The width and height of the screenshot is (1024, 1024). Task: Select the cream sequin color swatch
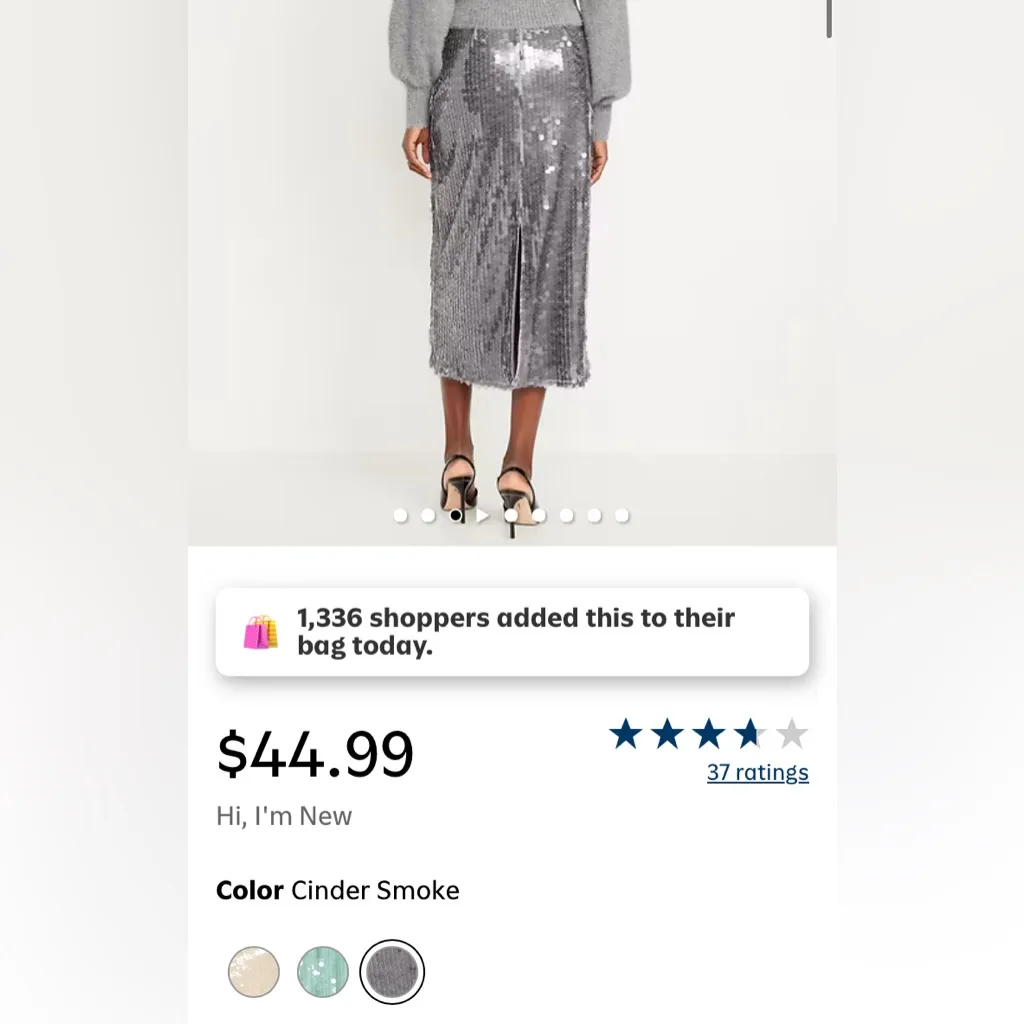coord(253,972)
